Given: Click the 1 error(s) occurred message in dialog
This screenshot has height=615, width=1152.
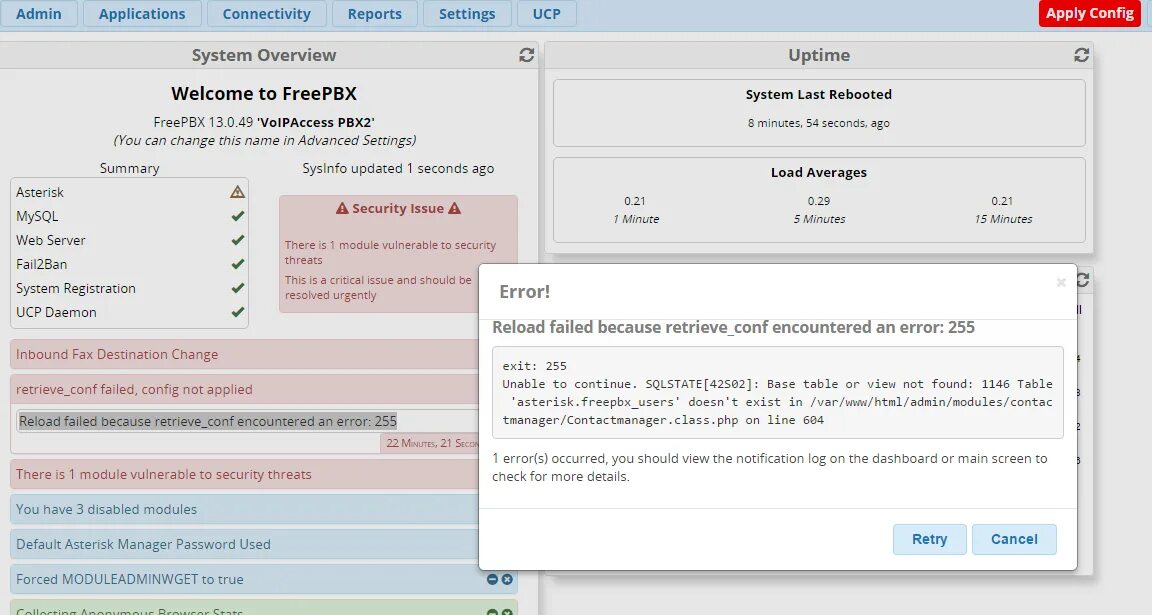Looking at the screenshot, I should pos(770,467).
